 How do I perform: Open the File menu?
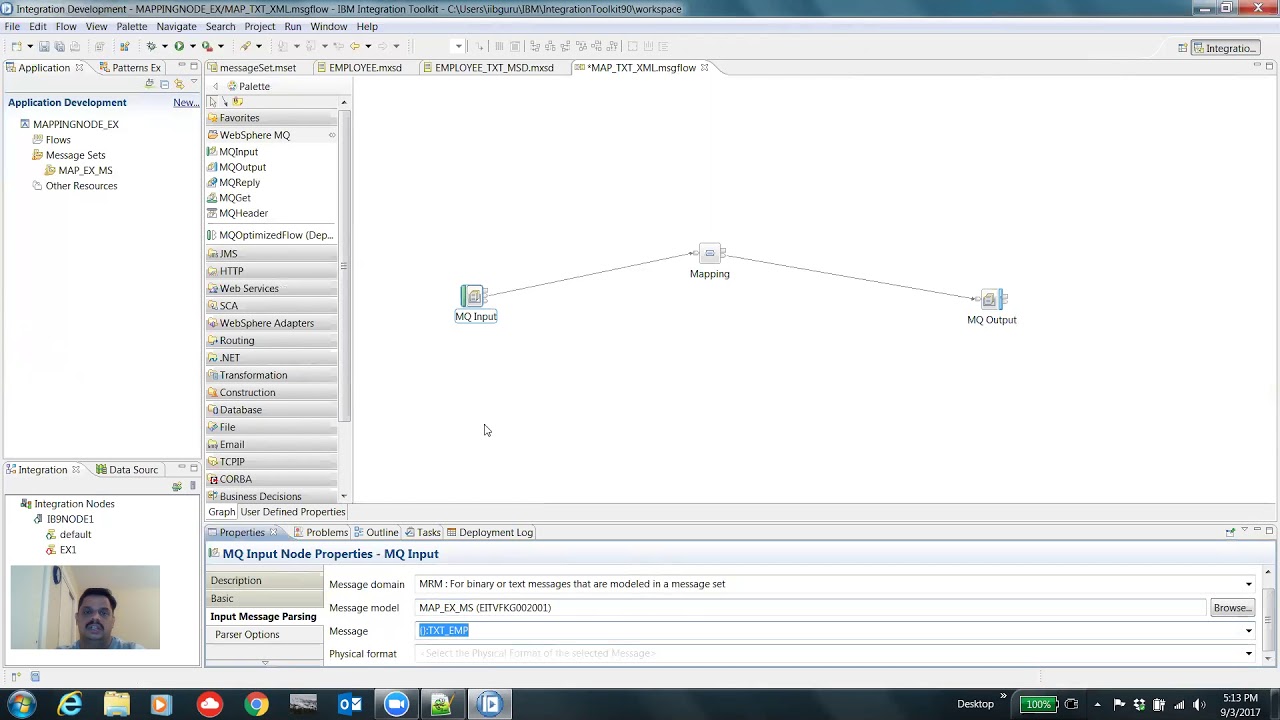pos(12,26)
